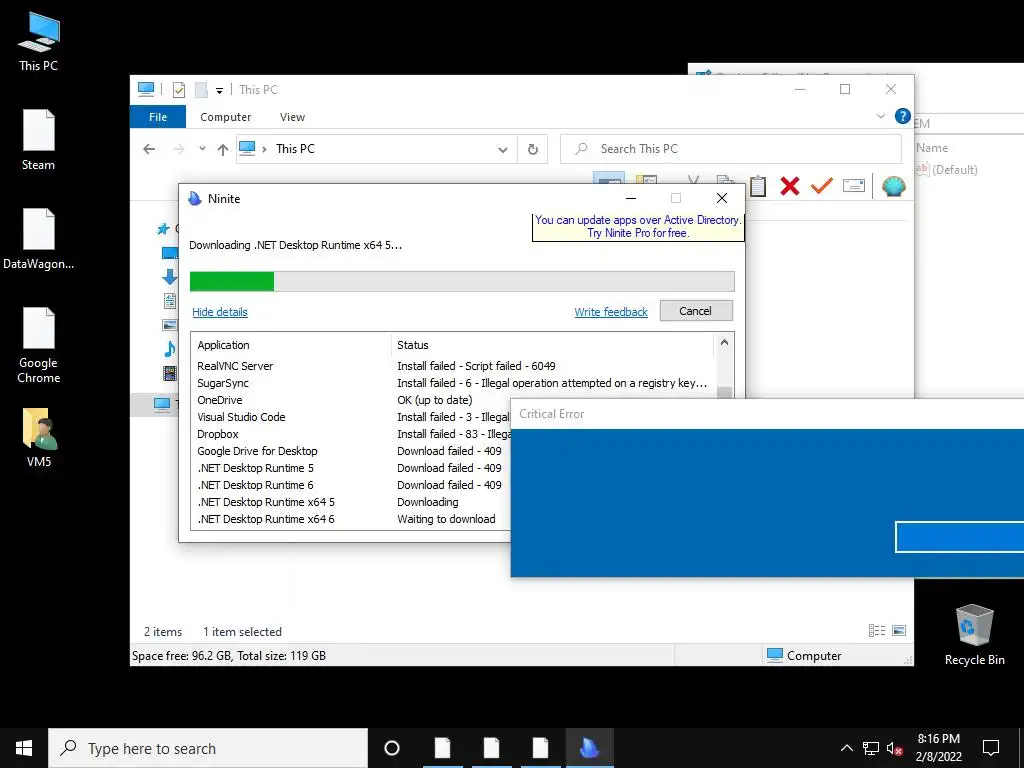Click the Status column header
Image resolution: width=1024 pixels, height=768 pixels.
[x=552, y=345]
